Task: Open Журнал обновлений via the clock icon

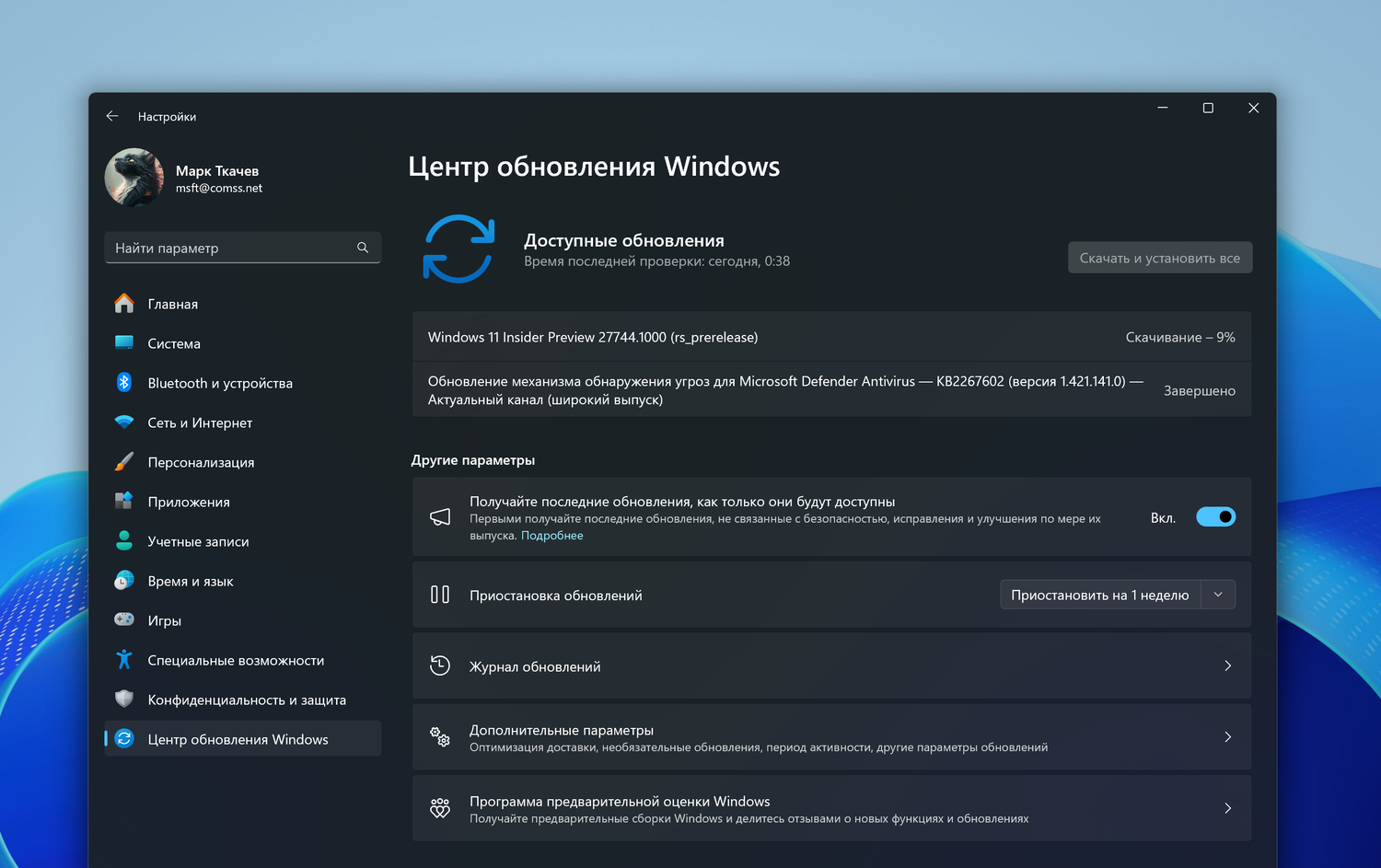Action: (440, 665)
